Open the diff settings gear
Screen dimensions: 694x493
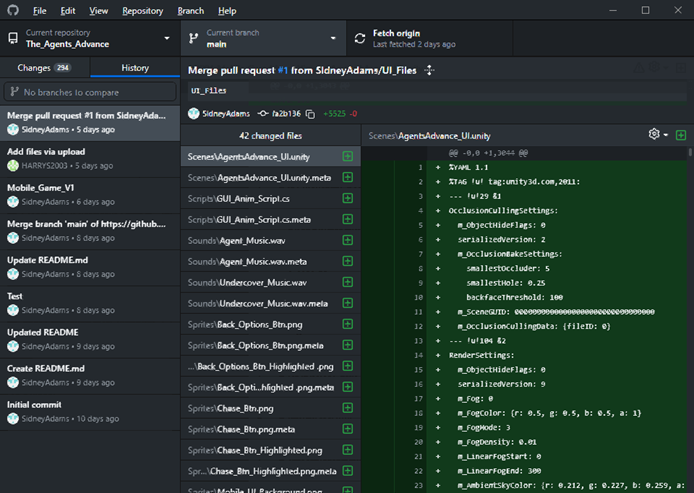click(x=655, y=135)
